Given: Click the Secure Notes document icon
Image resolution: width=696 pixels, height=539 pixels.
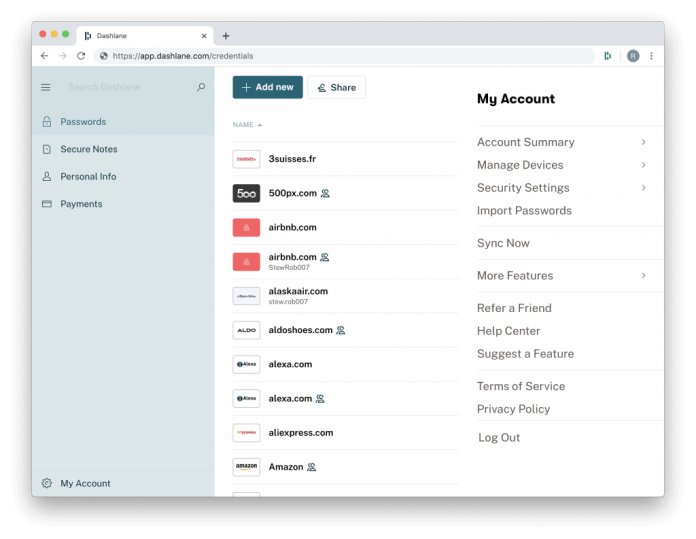Looking at the screenshot, I should click(x=47, y=149).
